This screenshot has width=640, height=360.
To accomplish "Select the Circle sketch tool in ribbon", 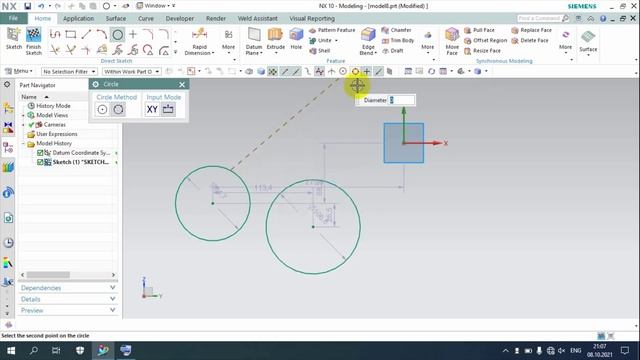I will click(x=118, y=35).
